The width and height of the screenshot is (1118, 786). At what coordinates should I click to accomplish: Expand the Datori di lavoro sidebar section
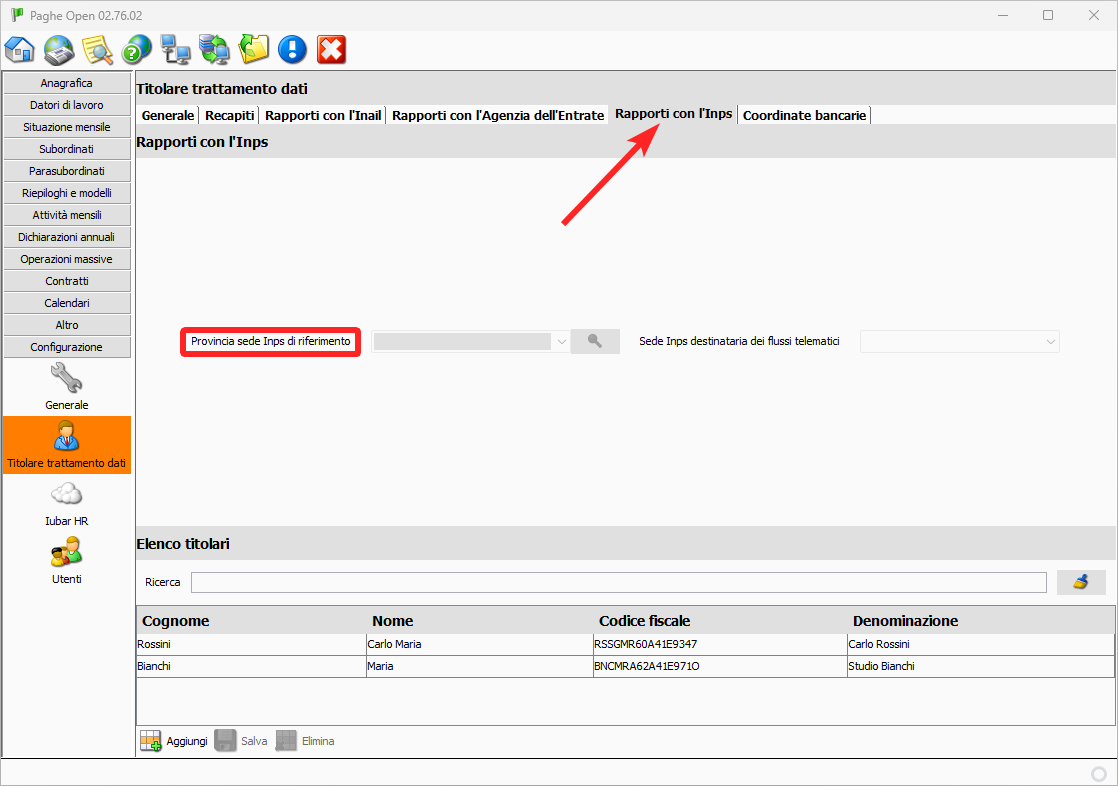pyautogui.click(x=67, y=105)
